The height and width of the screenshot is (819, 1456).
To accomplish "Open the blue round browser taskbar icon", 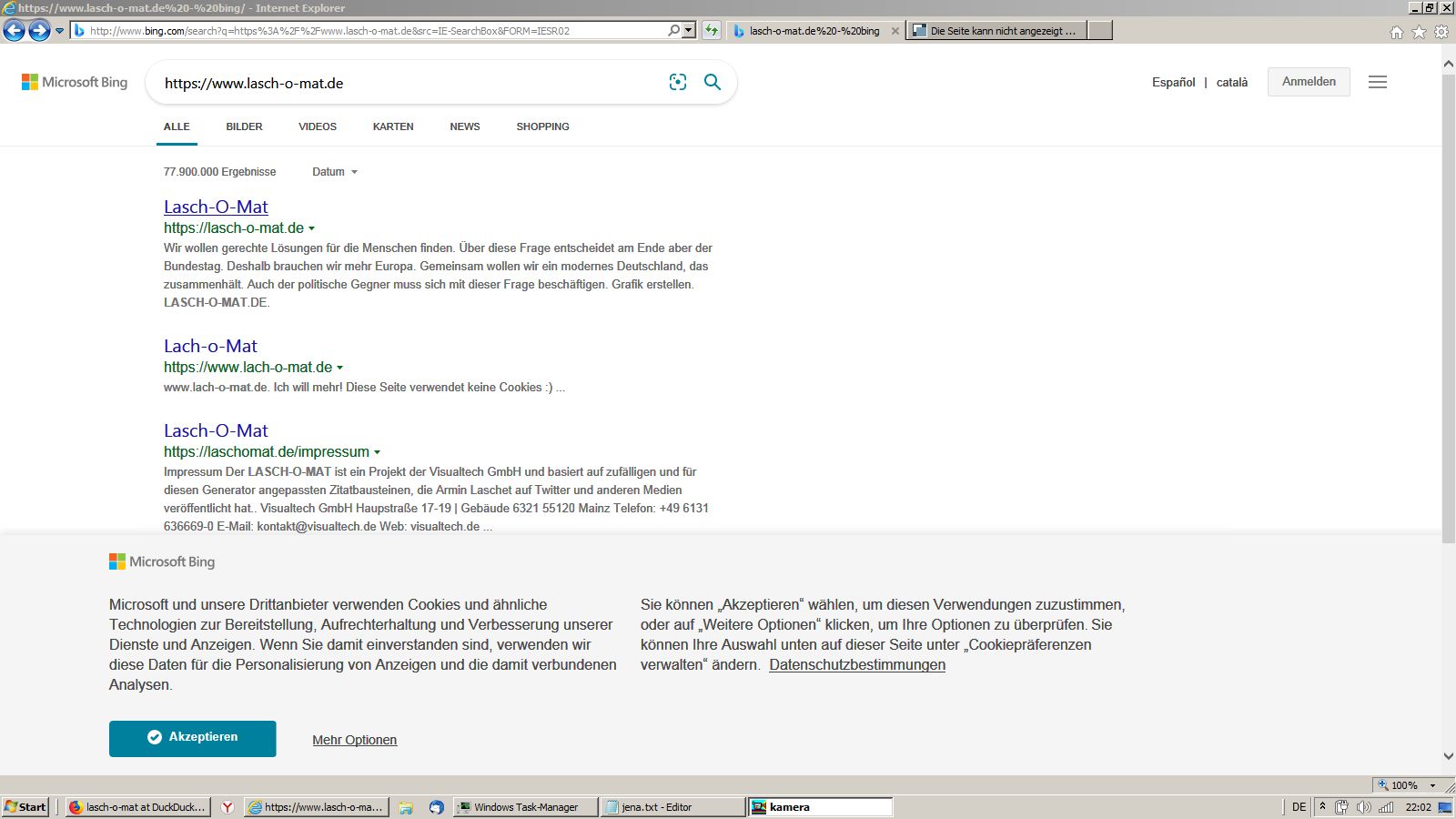I will coord(437,807).
